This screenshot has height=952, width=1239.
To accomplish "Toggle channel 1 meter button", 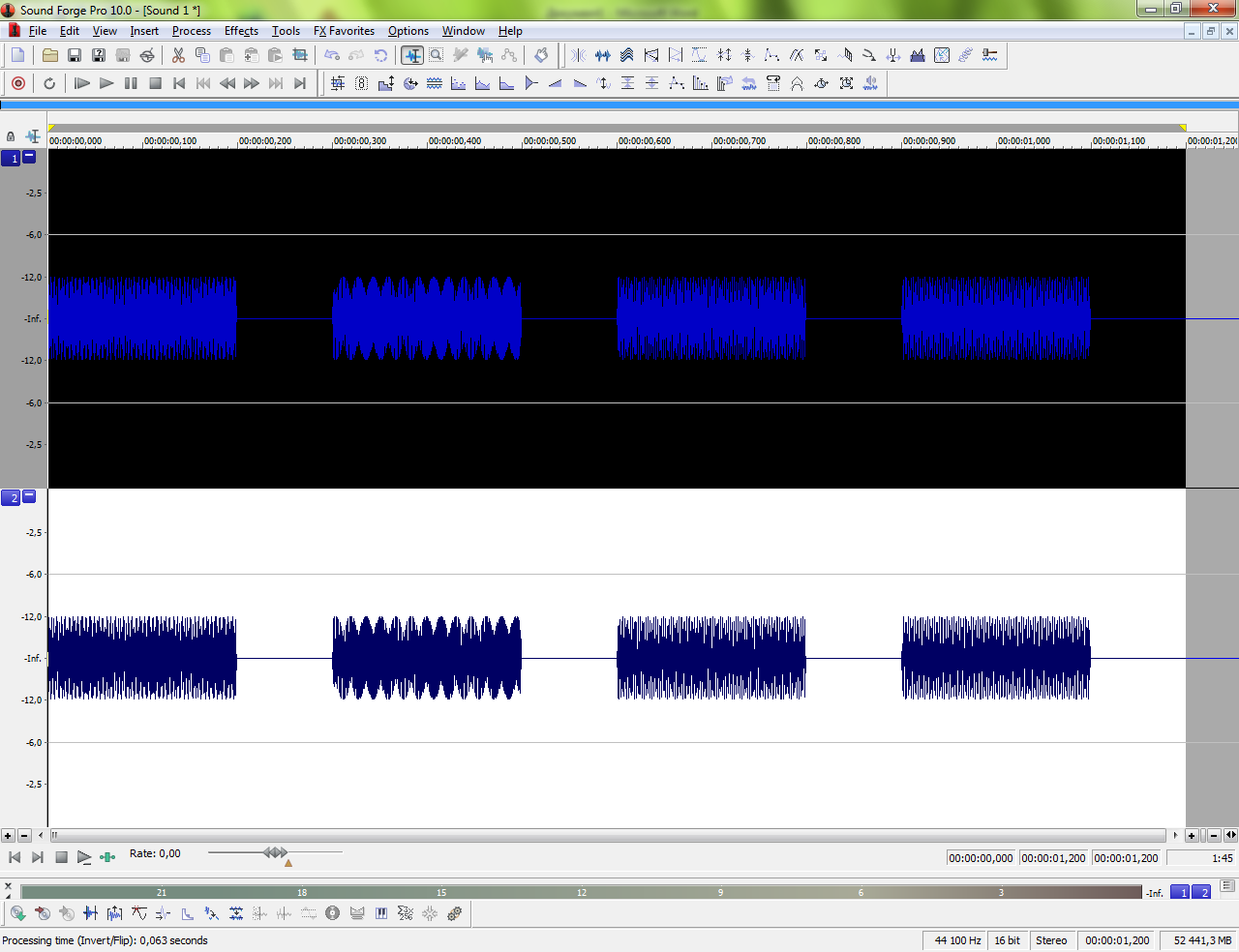I will 1180,892.
